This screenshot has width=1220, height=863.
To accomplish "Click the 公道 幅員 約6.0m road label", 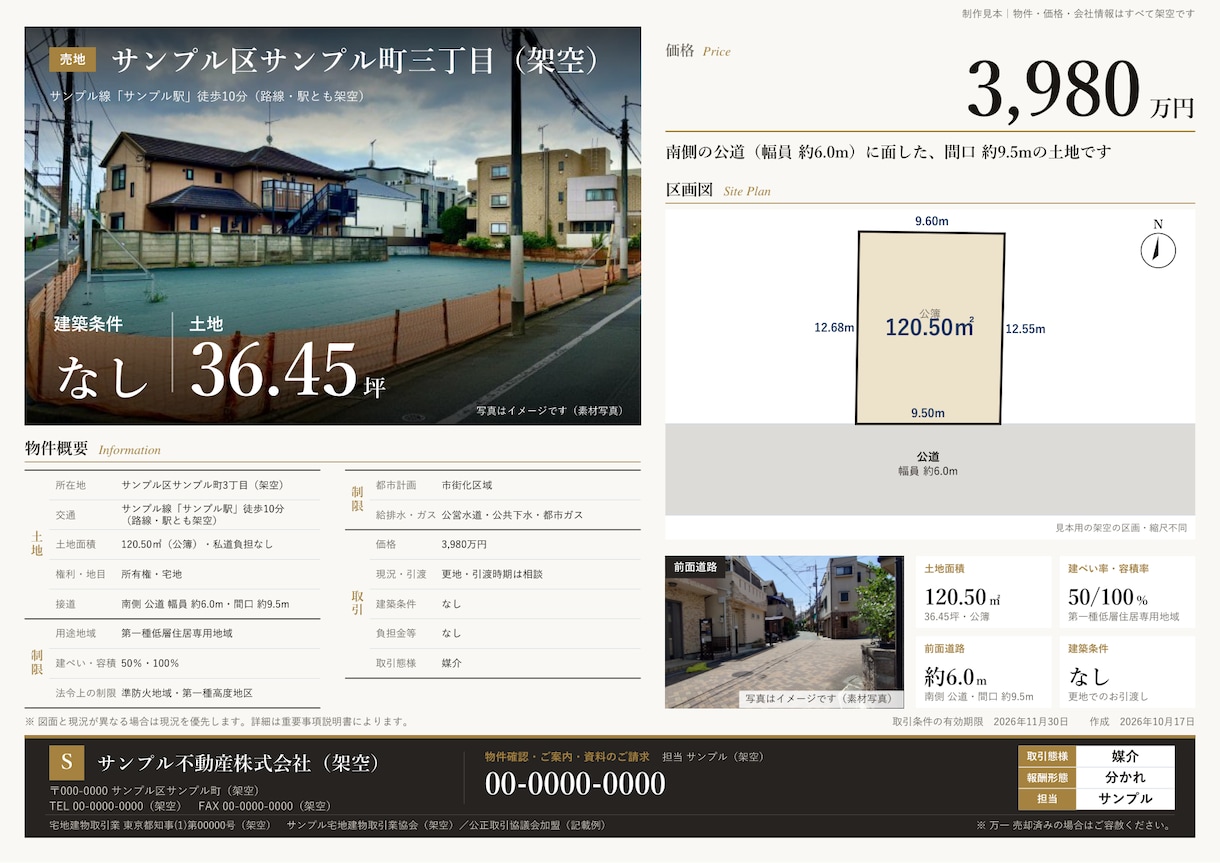I will click(x=928, y=463).
